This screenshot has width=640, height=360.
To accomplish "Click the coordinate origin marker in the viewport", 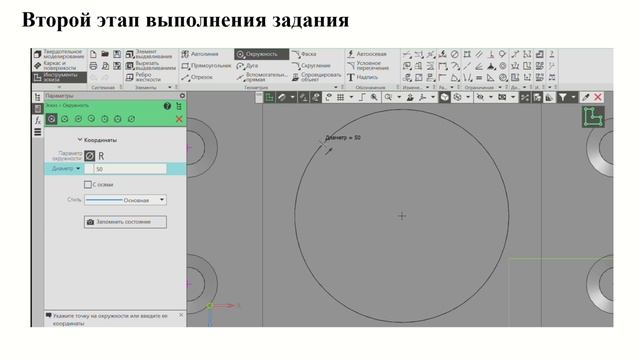I will click(210, 306).
